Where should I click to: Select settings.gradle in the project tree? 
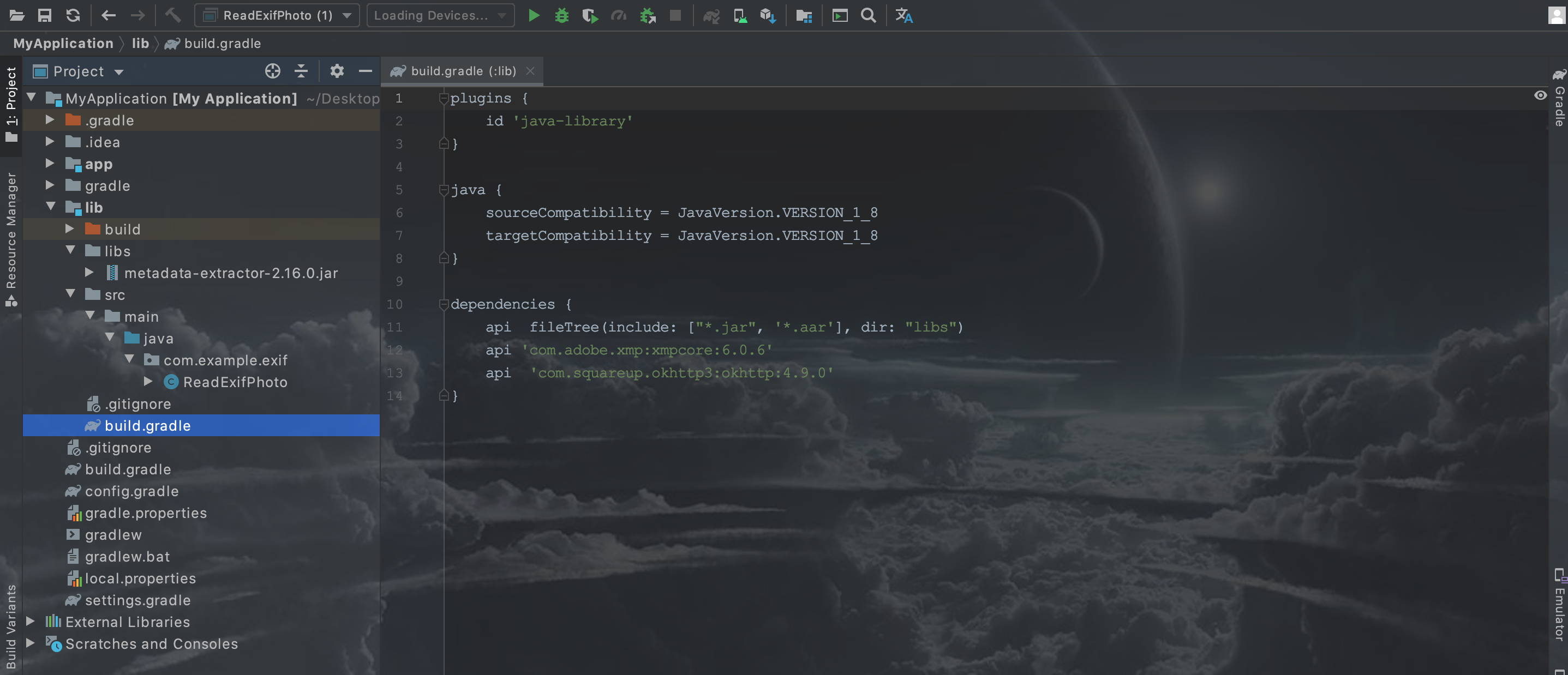[x=137, y=600]
